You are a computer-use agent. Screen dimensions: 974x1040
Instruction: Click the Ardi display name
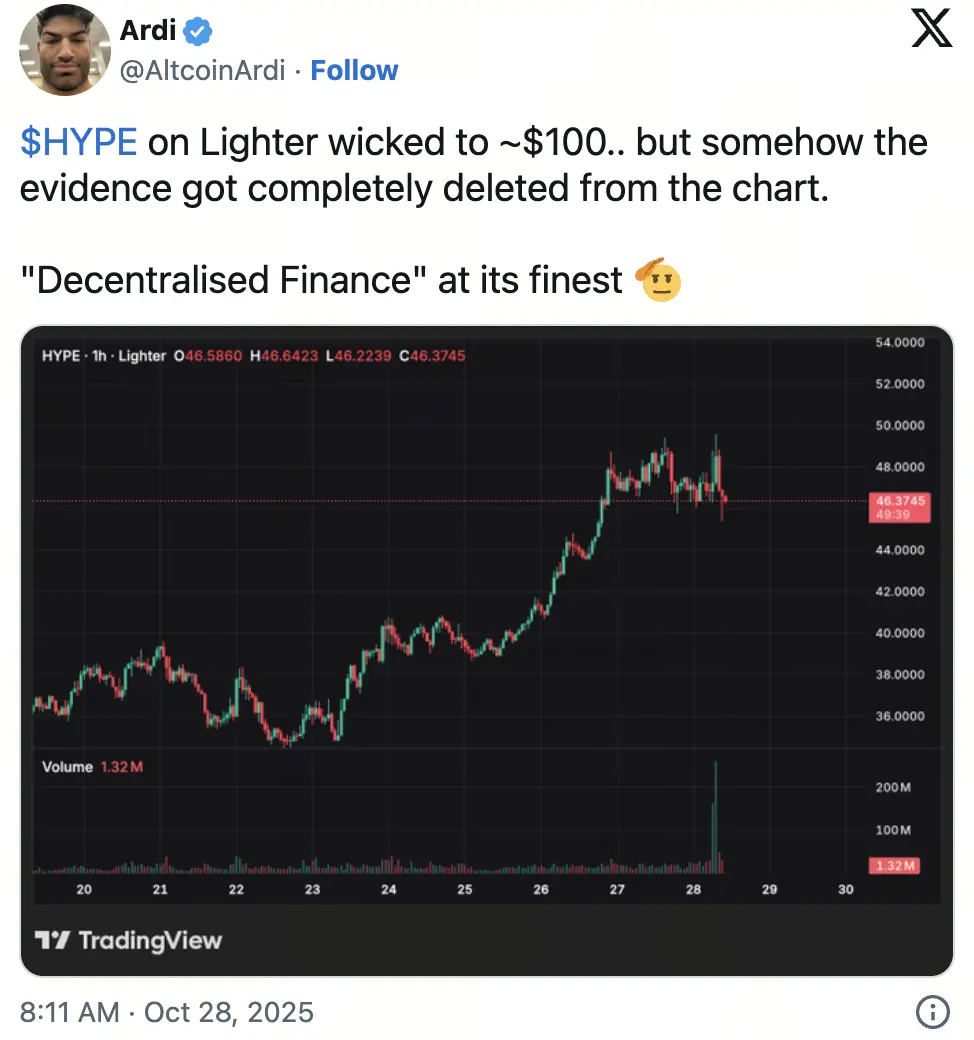(x=148, y=32)
